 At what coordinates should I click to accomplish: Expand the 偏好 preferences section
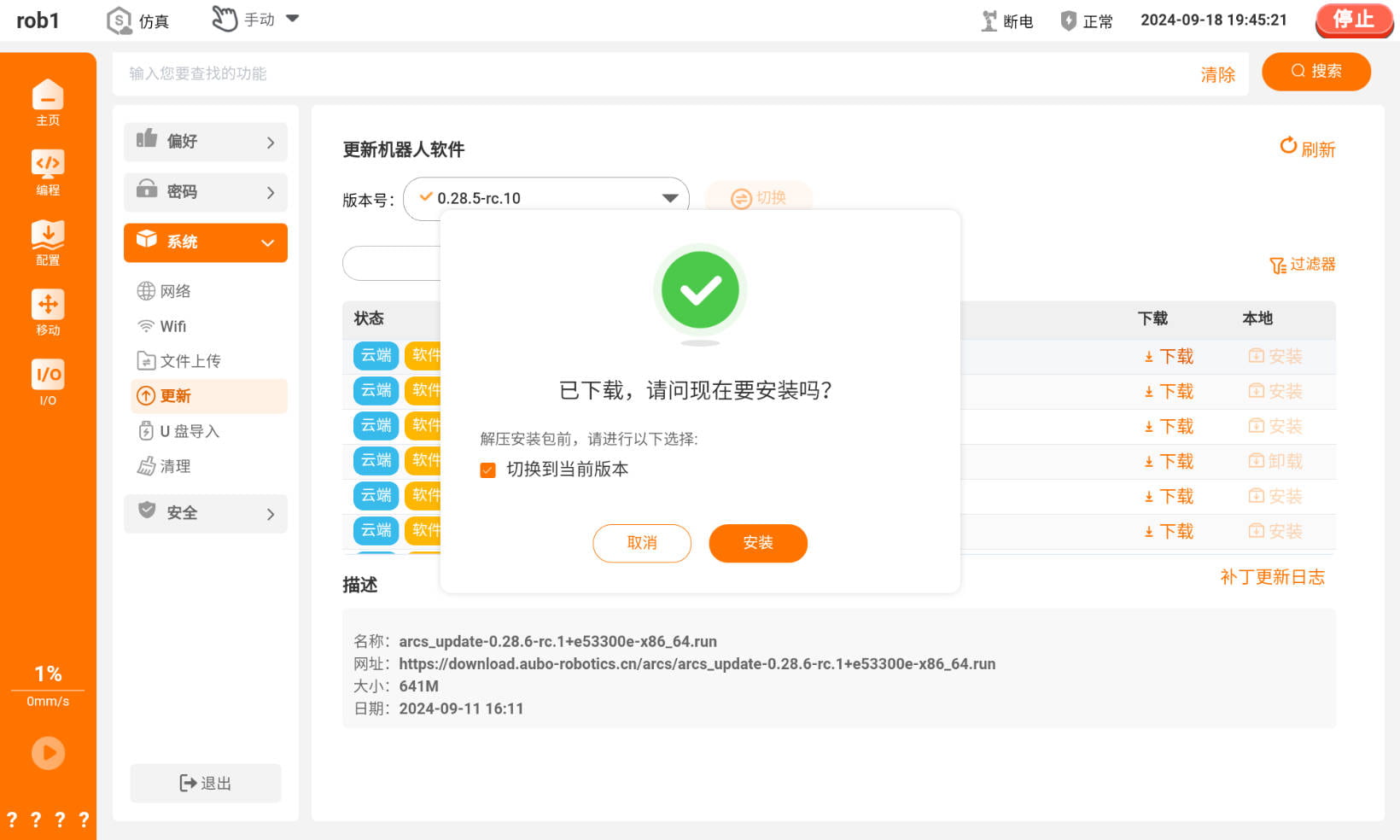(206, 142)
